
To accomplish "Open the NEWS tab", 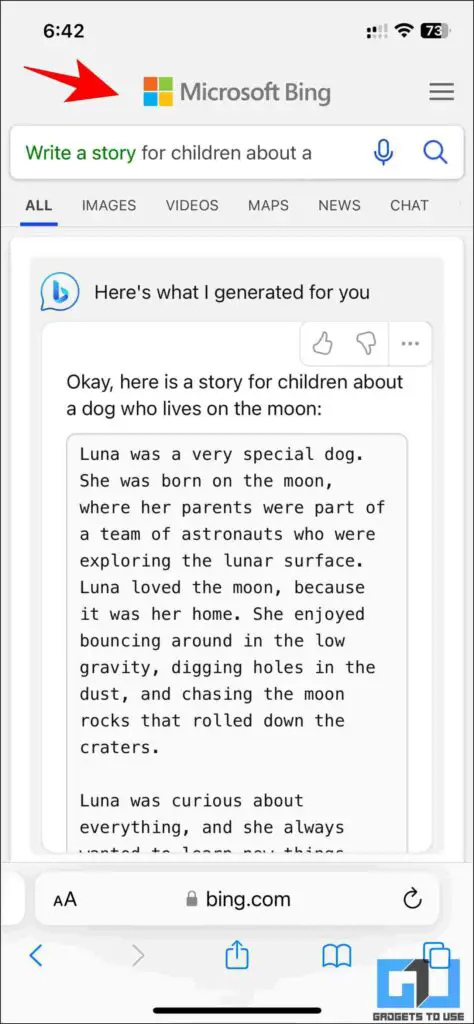I will [x=340, y=205].
